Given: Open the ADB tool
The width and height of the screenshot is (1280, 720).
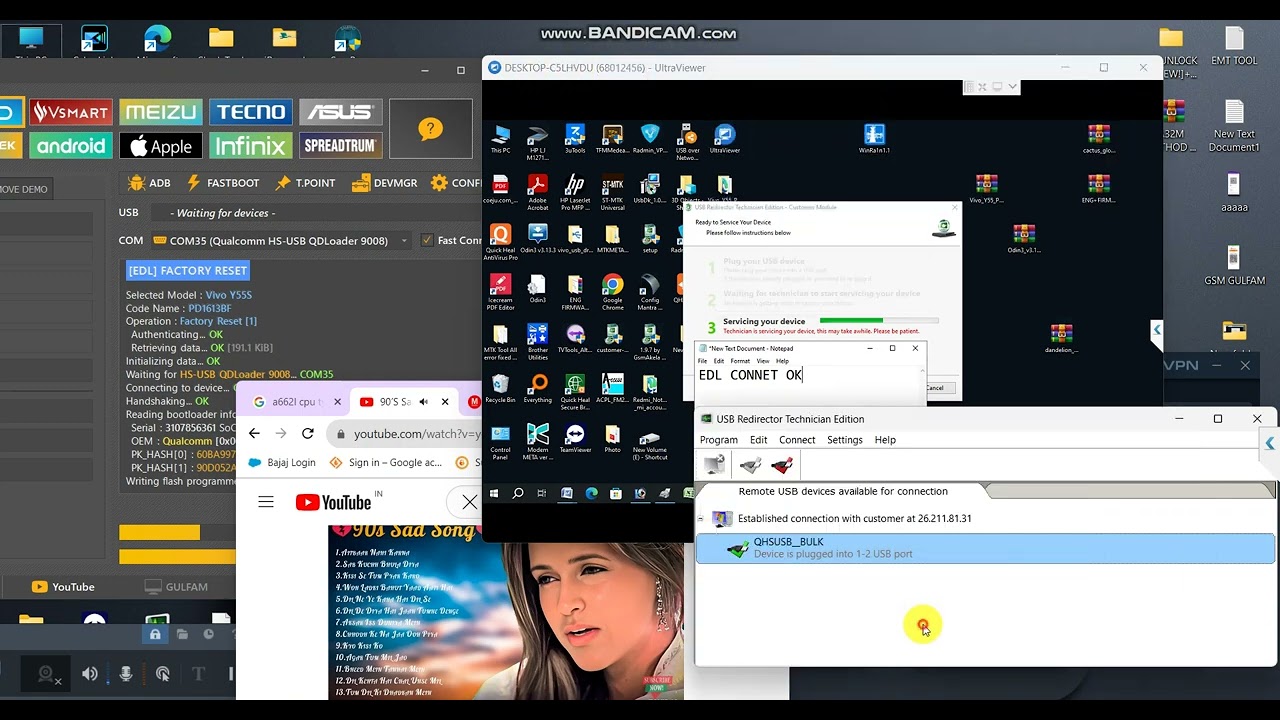Looking at the screenshot, I should 149,183.
